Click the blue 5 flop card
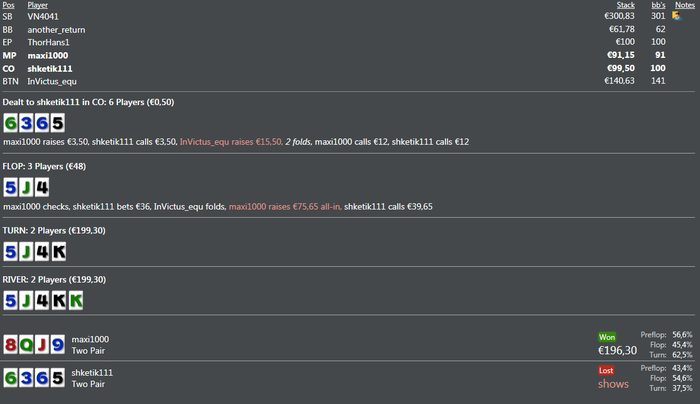This screenshot has height=404, width=700. [x=10, y=186]
